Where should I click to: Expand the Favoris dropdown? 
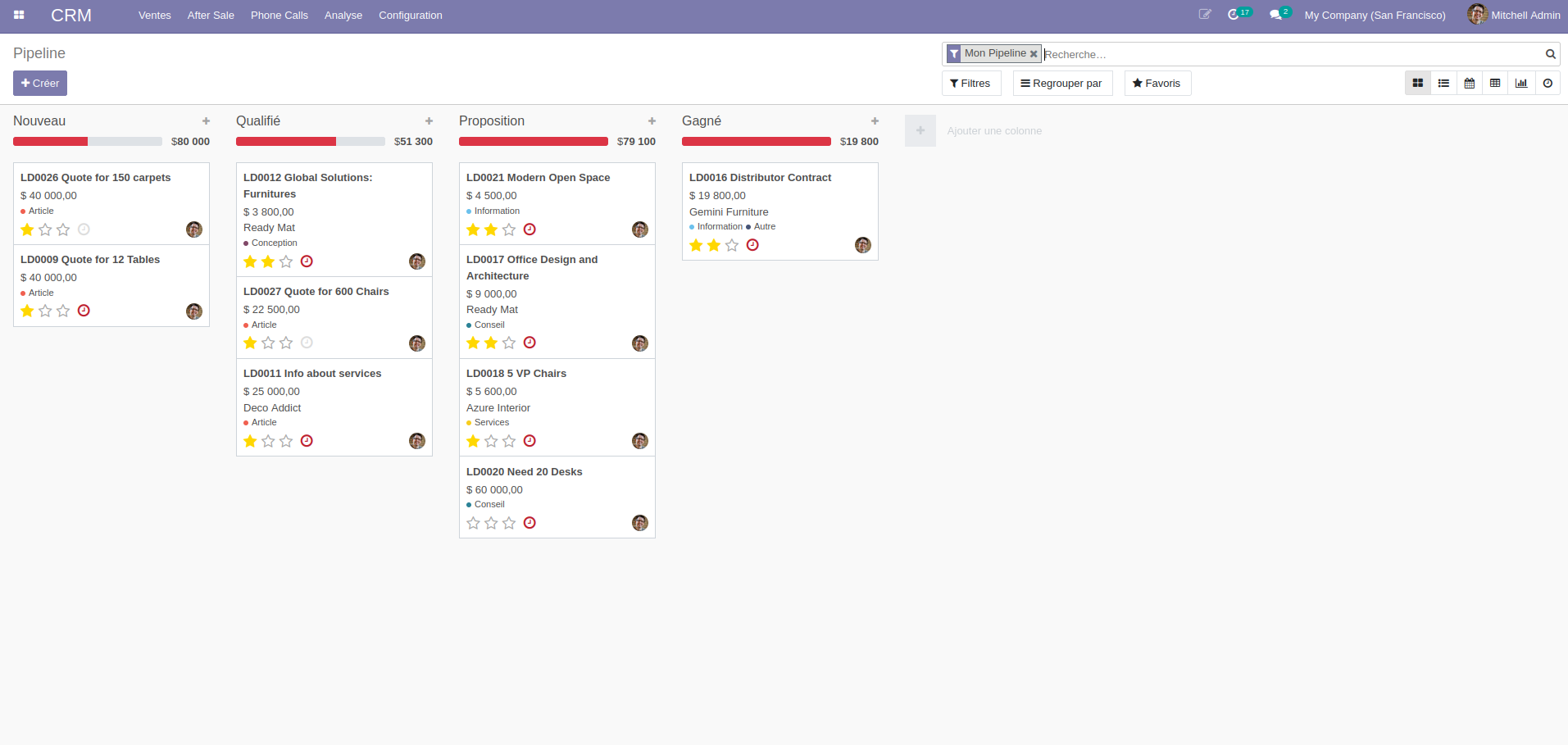pyautogui.click(x=1157, y=83)
